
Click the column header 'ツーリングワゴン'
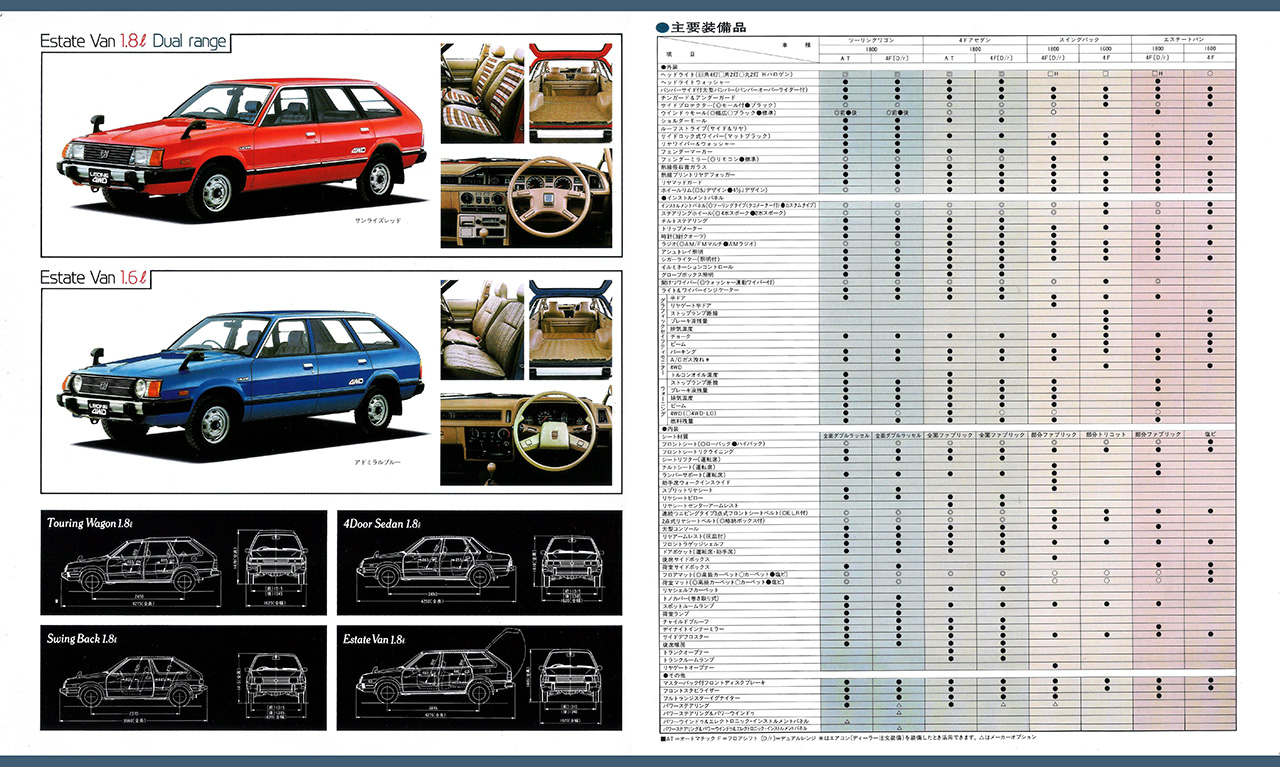click(870, 40)
